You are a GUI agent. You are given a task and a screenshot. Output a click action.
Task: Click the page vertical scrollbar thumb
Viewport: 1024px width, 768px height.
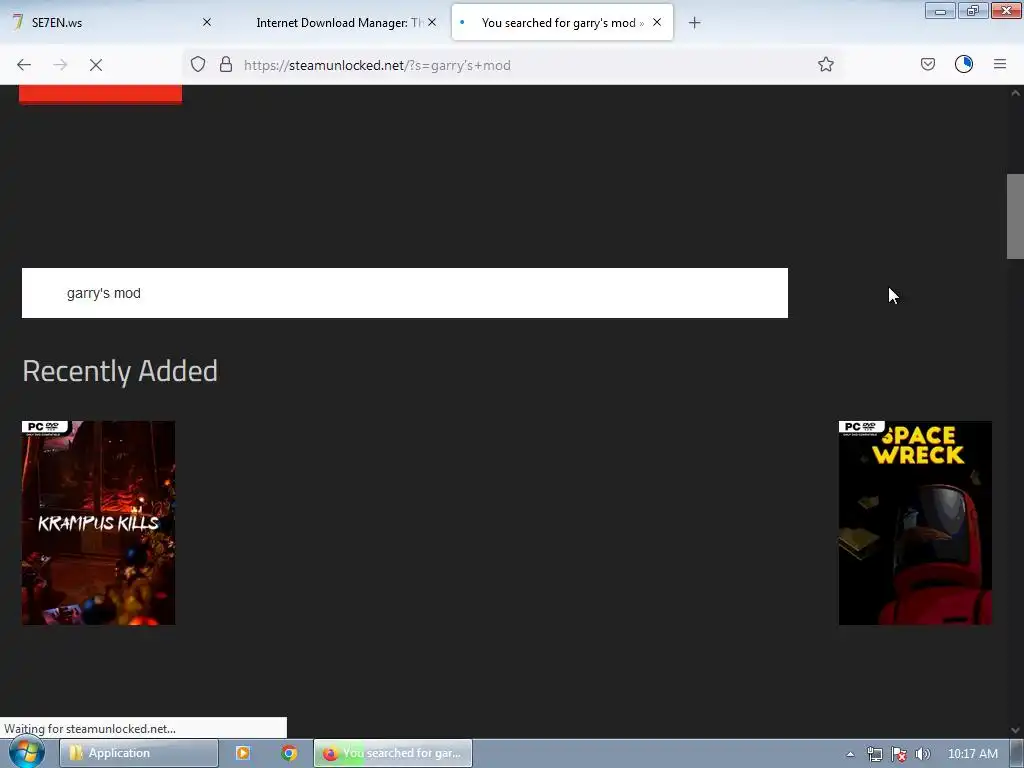click(1015, 216)
